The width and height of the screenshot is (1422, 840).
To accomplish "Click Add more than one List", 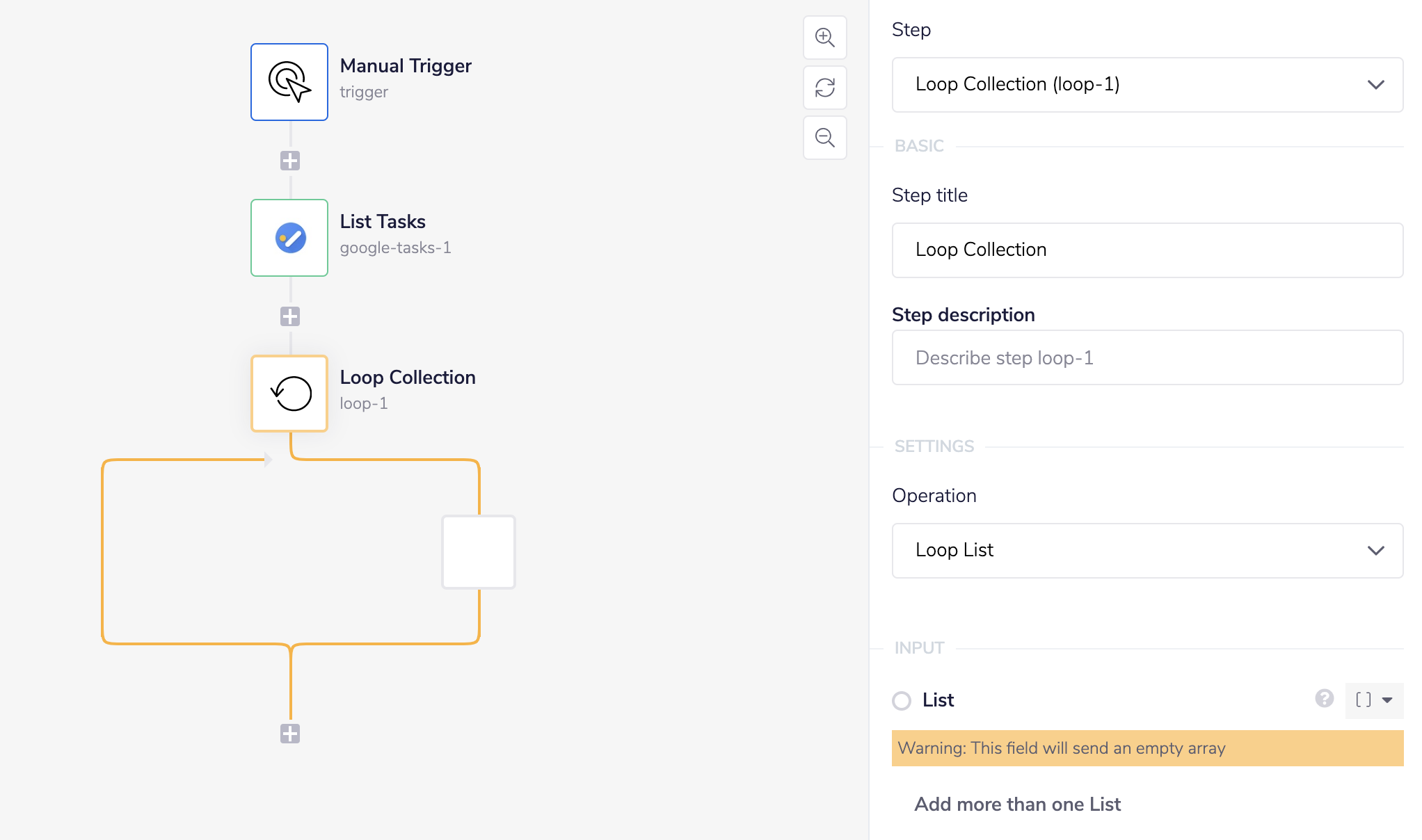I will pos(1016,804).
